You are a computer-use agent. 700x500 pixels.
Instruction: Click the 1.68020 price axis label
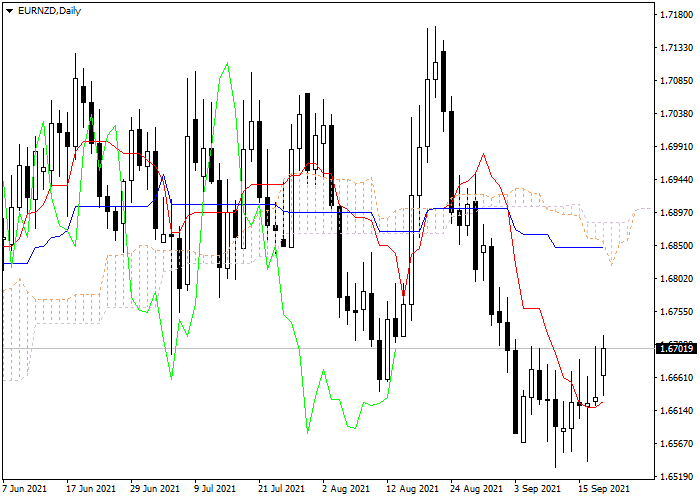point(676,279)
